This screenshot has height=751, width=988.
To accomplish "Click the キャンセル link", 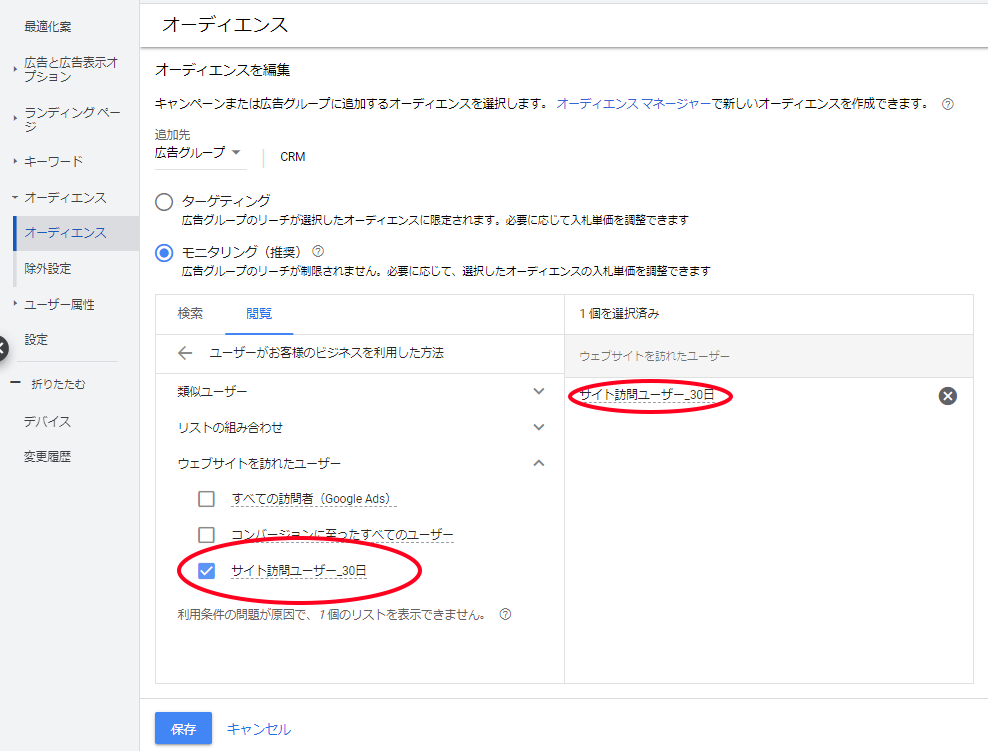I will point(259,729).
